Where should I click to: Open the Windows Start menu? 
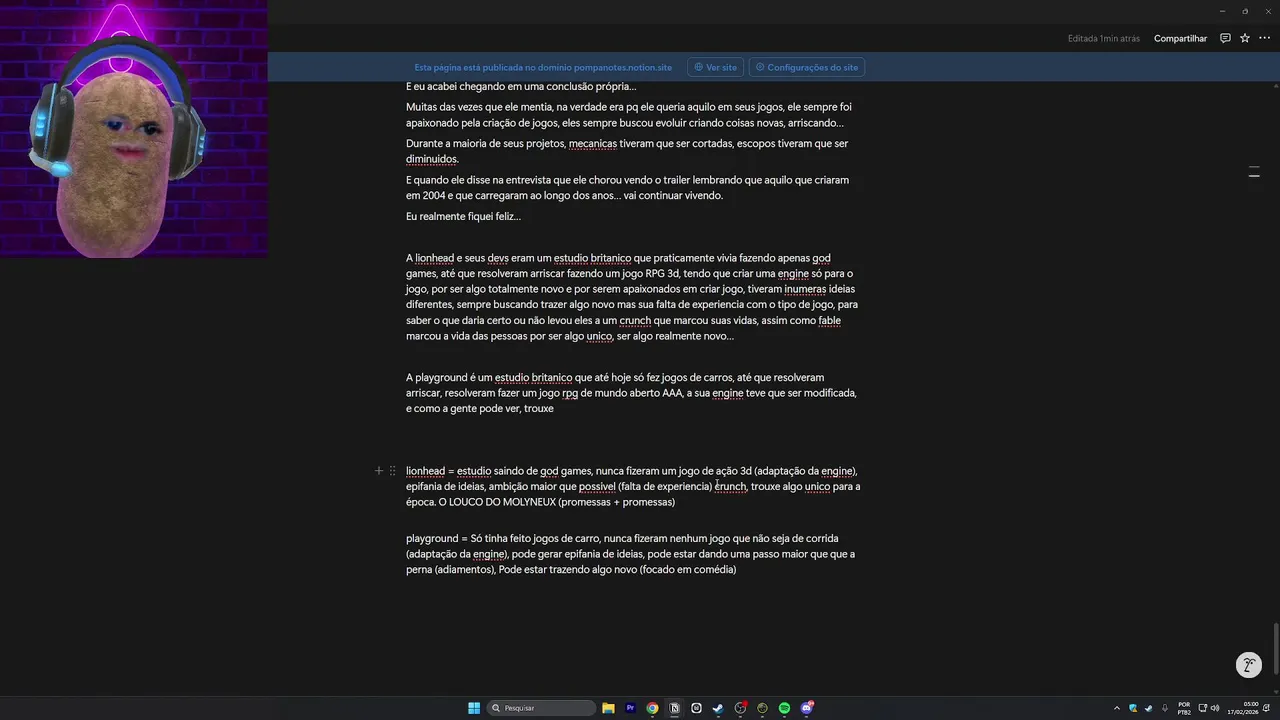[474, 708]
